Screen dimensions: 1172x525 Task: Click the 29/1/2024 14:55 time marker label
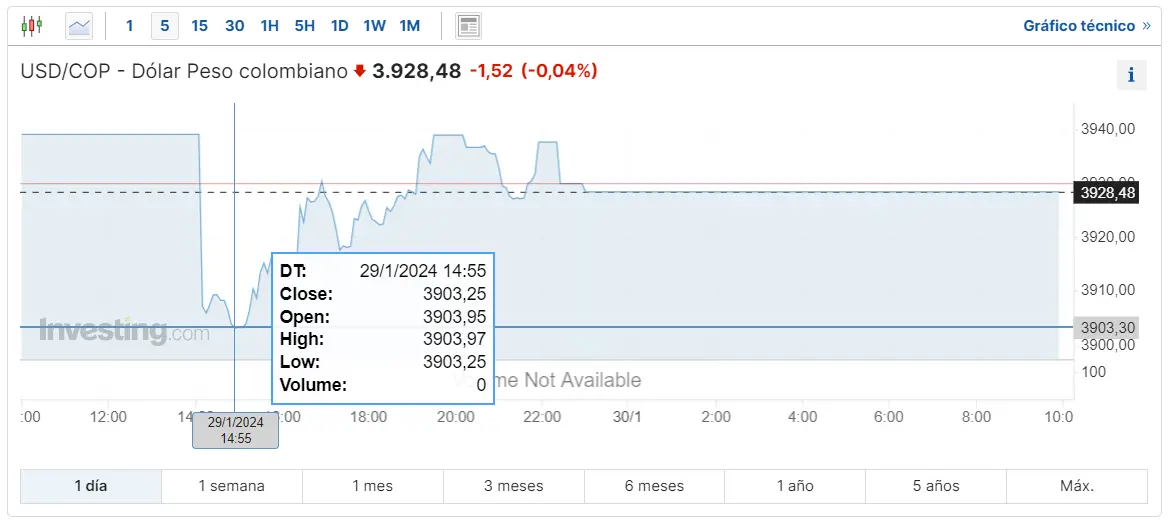tap(235, 432)
